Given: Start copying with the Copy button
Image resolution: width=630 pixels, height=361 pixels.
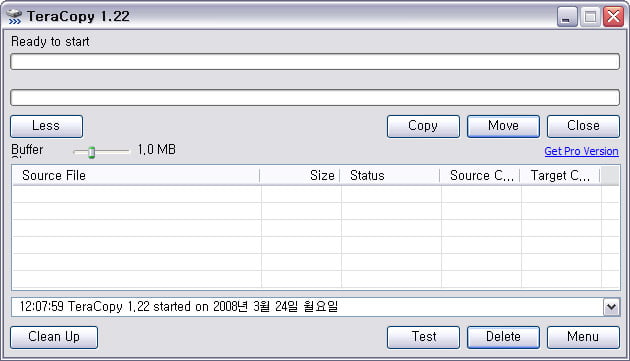Looking at the screenshot, I should (x=423, y=126).
